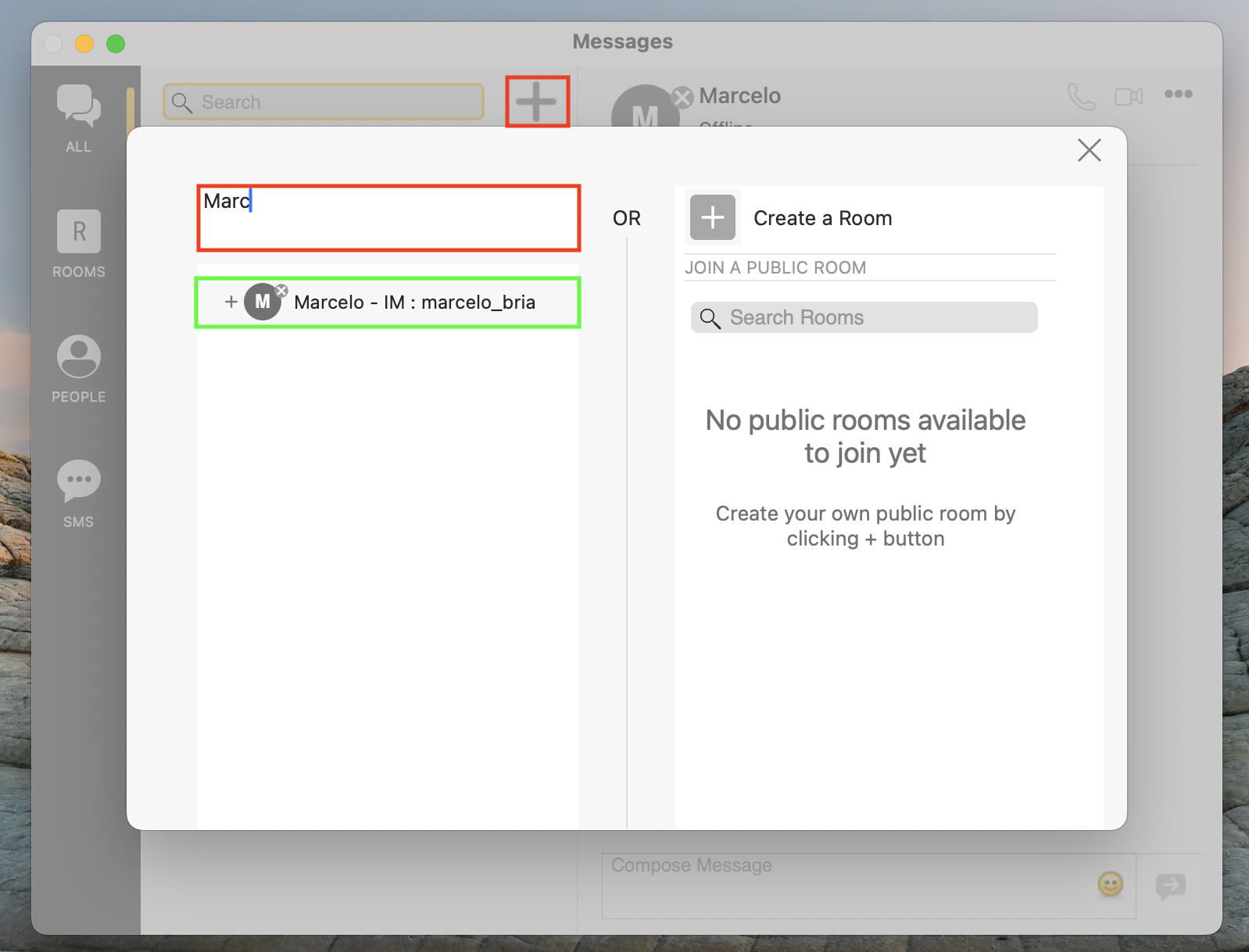1249x952 pixels.
Task: Open the ALL conversations sidebar tab
Action: (x=78, y=117)
